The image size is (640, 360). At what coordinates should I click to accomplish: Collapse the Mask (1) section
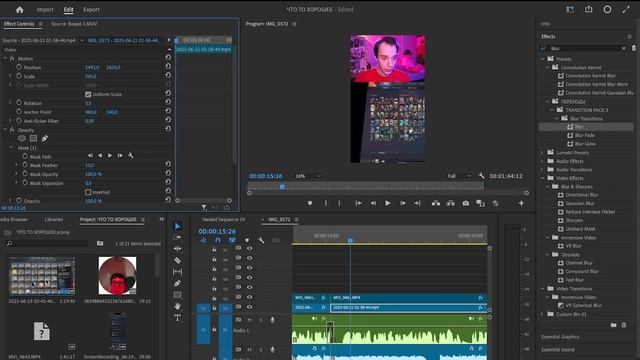[x=11, y=147]
